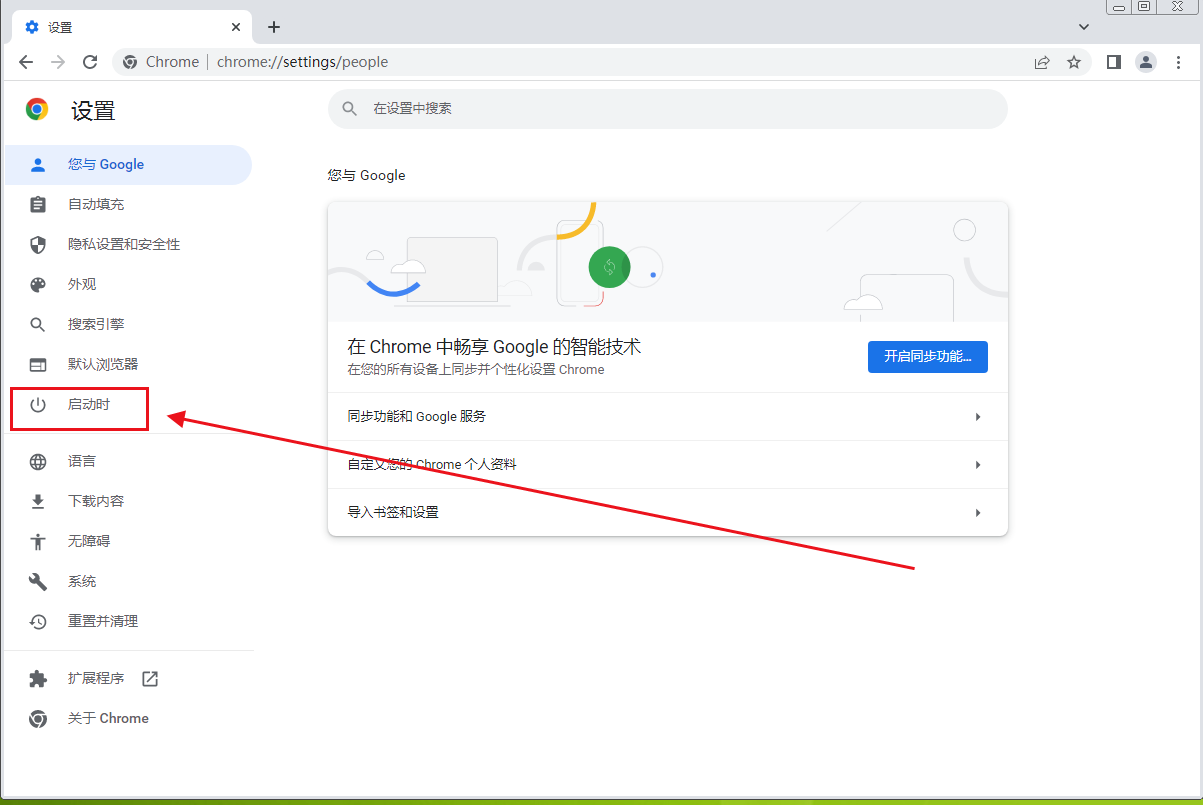1203x805 pixels.
Task: Open the Chrome side panel icon
Action: (1113, 62)
